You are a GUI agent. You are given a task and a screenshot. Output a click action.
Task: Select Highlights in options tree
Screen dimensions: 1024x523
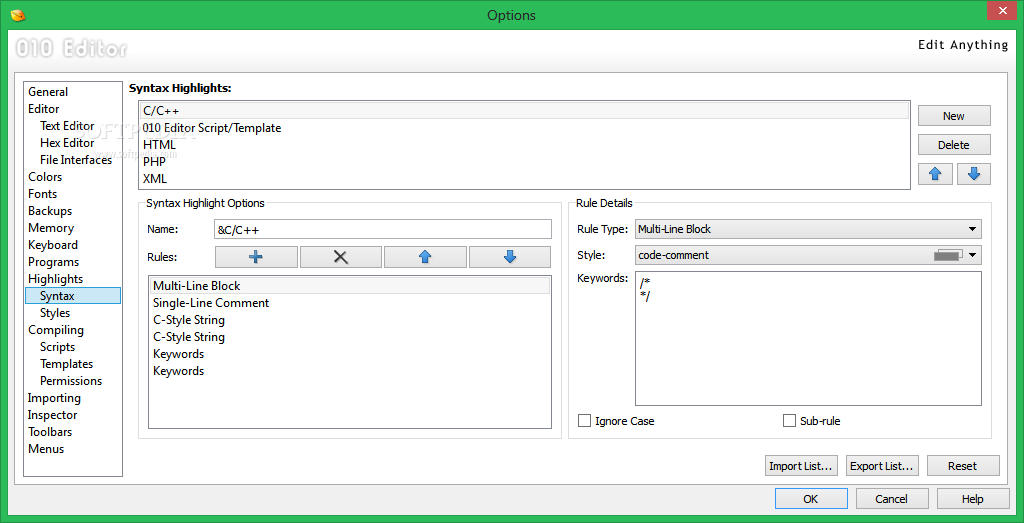(x=56, y=279)
